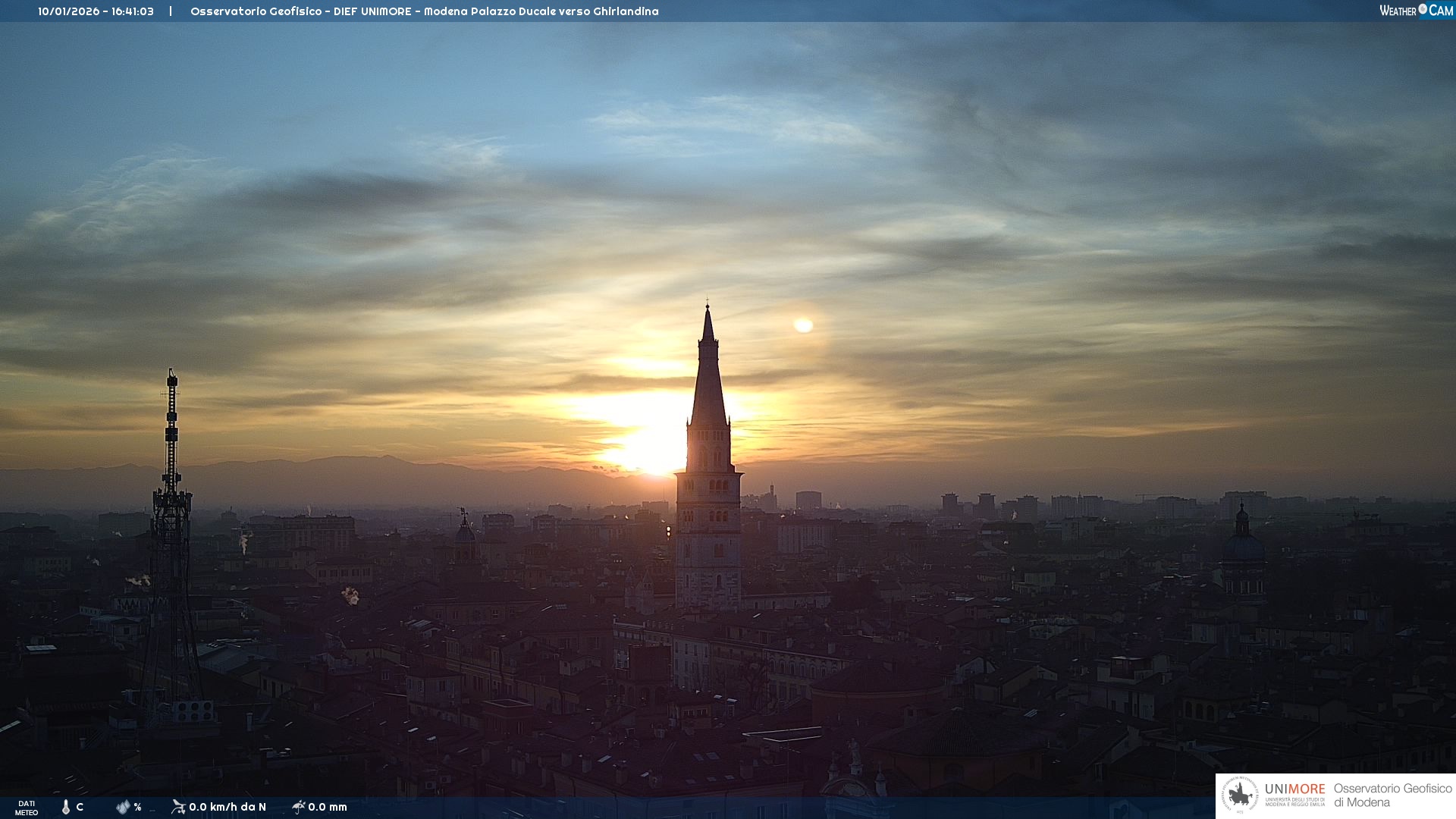The width and height of the screenshot is (1456, 819).
Task: Click the thermometer temperature icon
Action: coord(66,807)
